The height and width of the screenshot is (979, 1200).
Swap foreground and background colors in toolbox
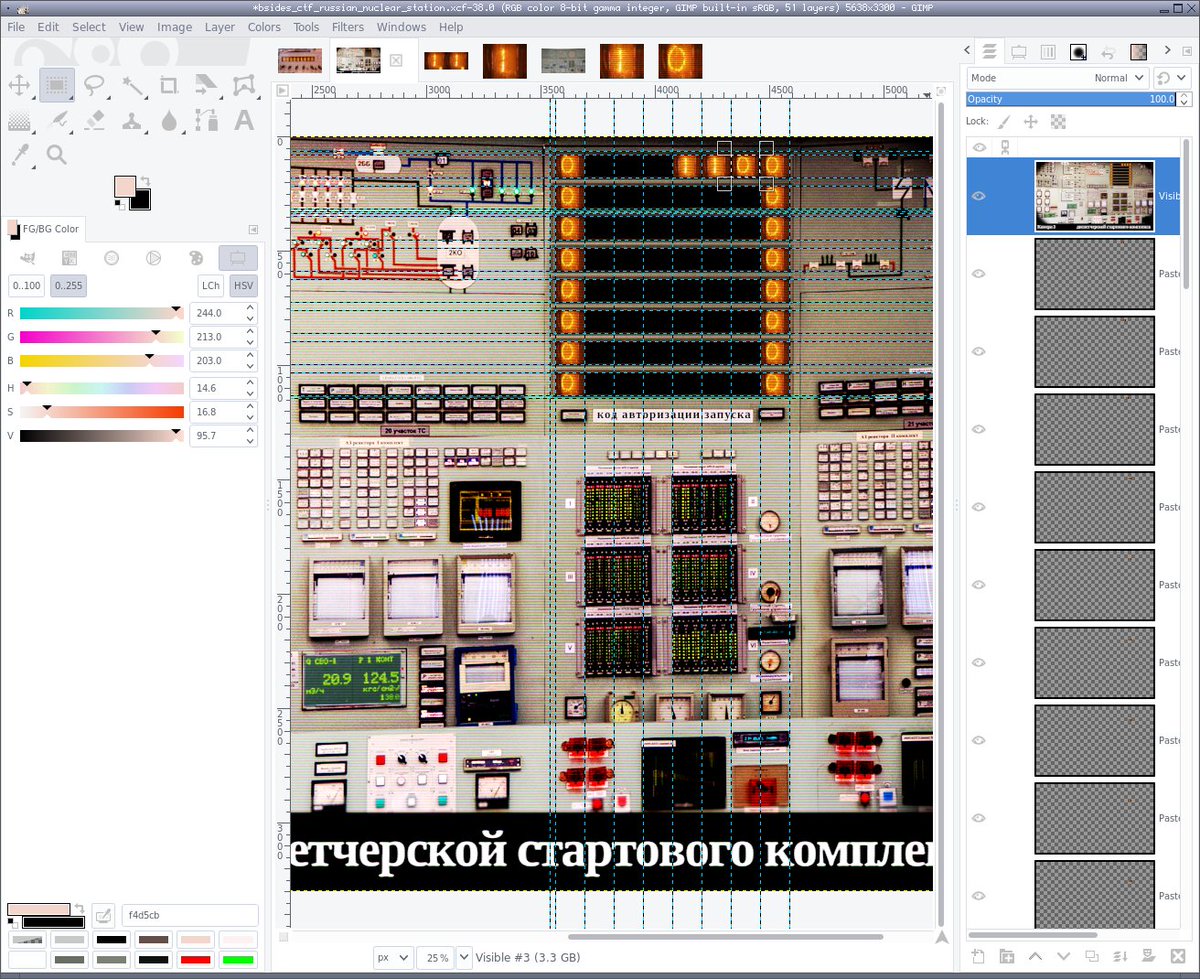146,181
